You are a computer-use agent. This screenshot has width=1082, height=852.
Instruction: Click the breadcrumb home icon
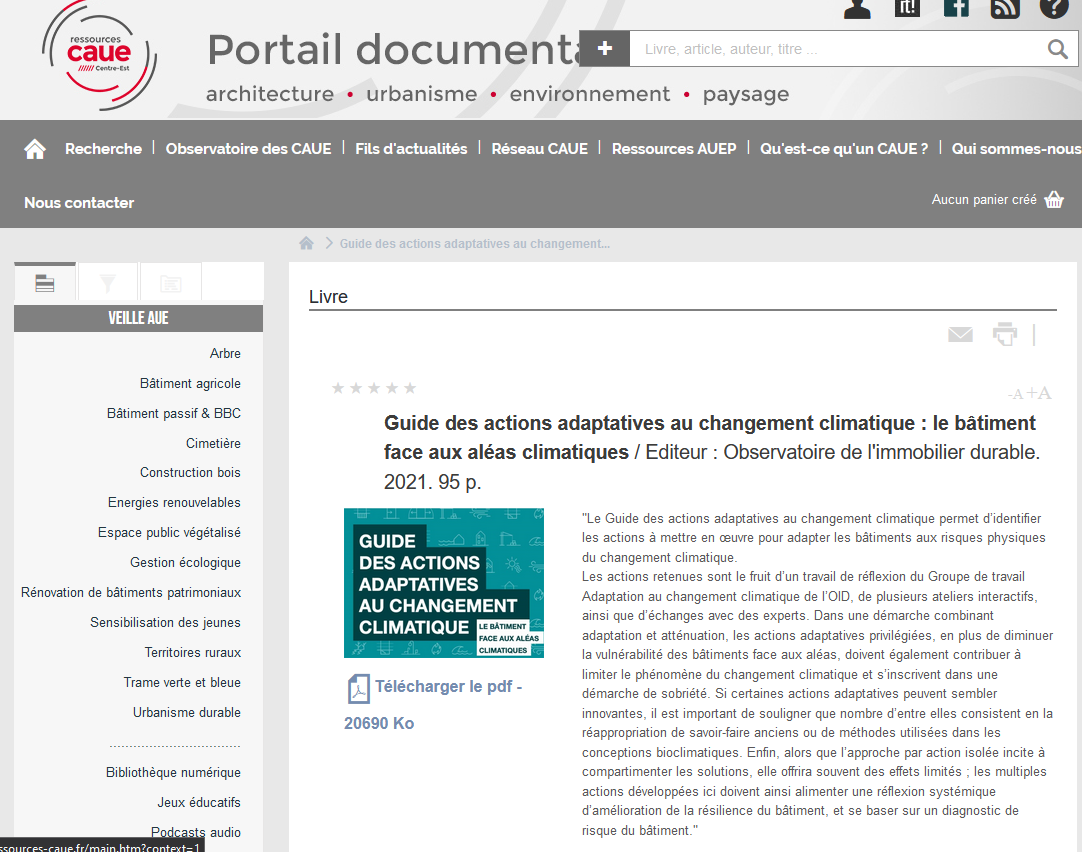coord(306,243)
